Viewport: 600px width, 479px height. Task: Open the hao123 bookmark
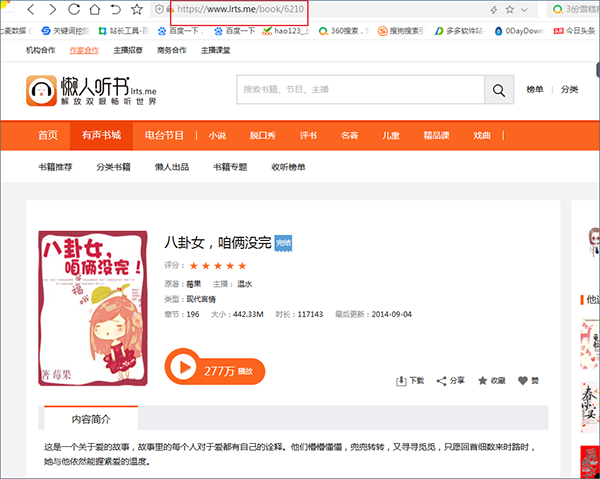pyautogui.click(x=286, y=31)
